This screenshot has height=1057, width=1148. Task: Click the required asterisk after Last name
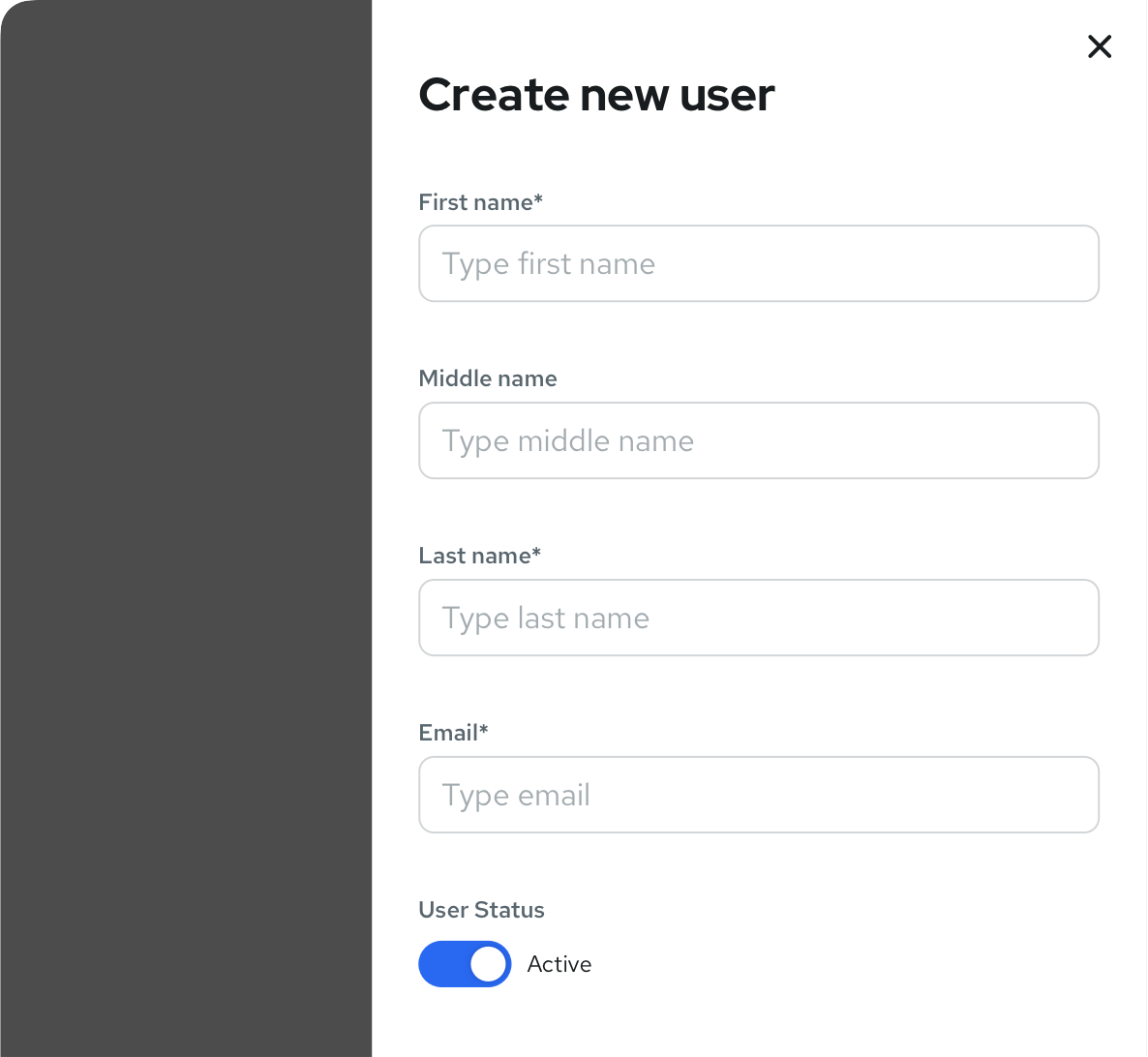click(537, 554)
